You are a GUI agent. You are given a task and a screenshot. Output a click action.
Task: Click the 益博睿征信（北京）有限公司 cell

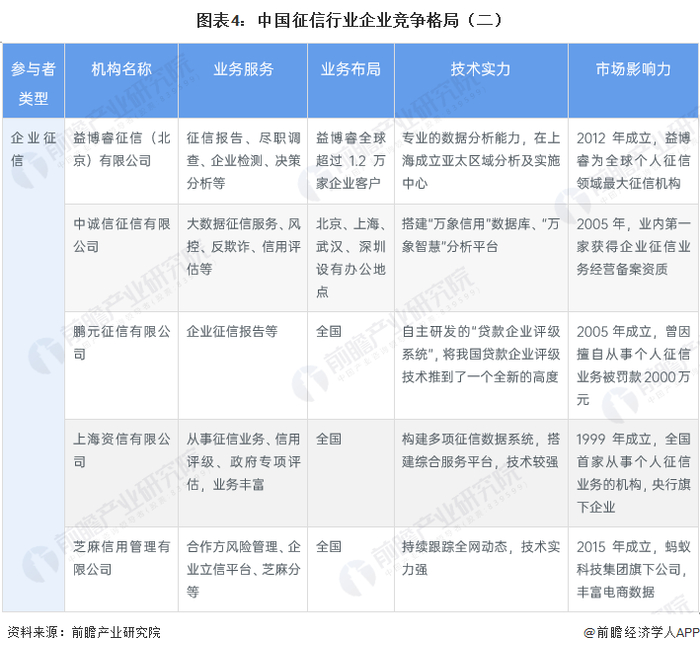tap(121, 161)
